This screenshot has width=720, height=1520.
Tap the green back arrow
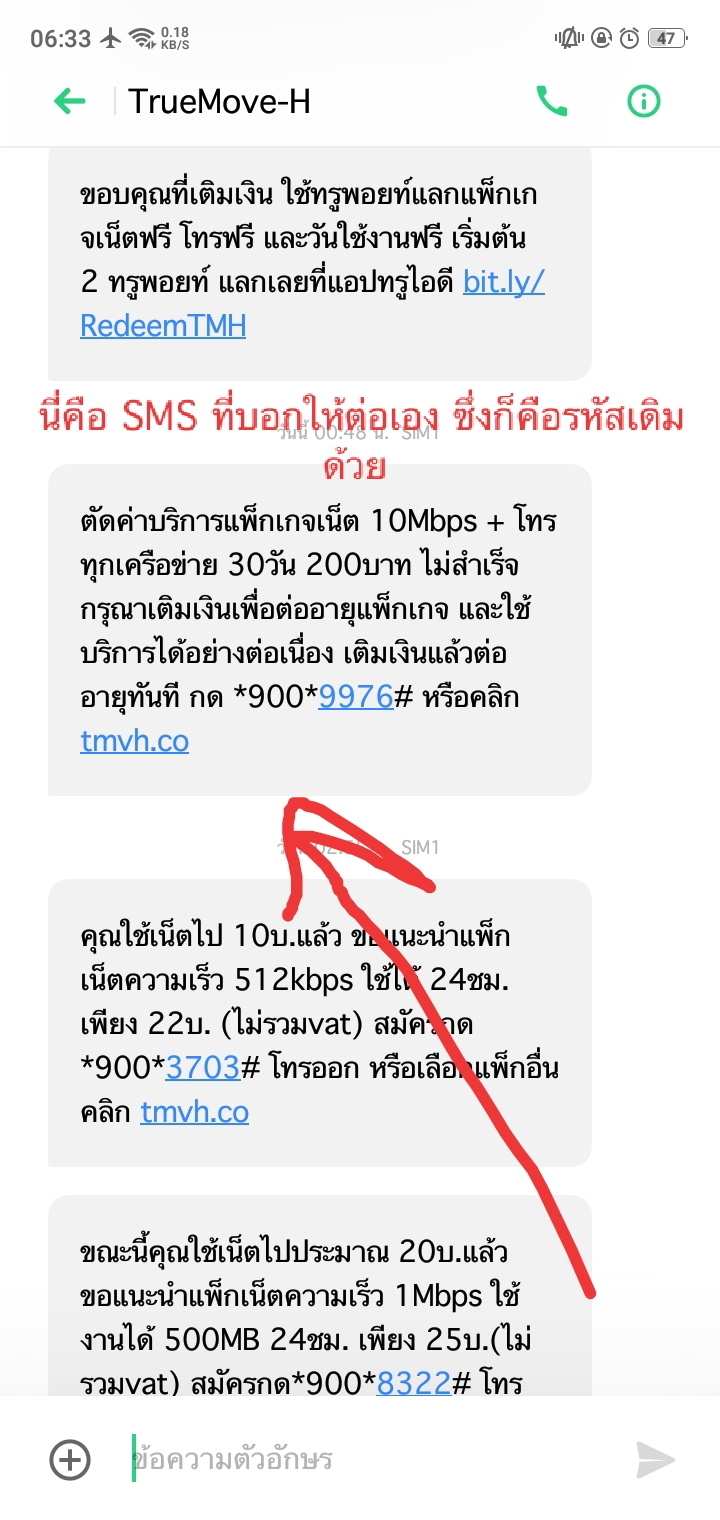point(69,100)
